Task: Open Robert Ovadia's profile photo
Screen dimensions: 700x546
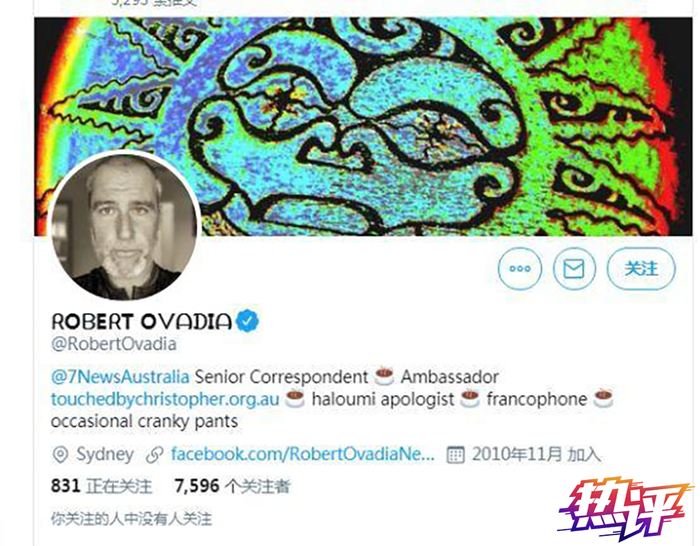Action: point(125,225)
